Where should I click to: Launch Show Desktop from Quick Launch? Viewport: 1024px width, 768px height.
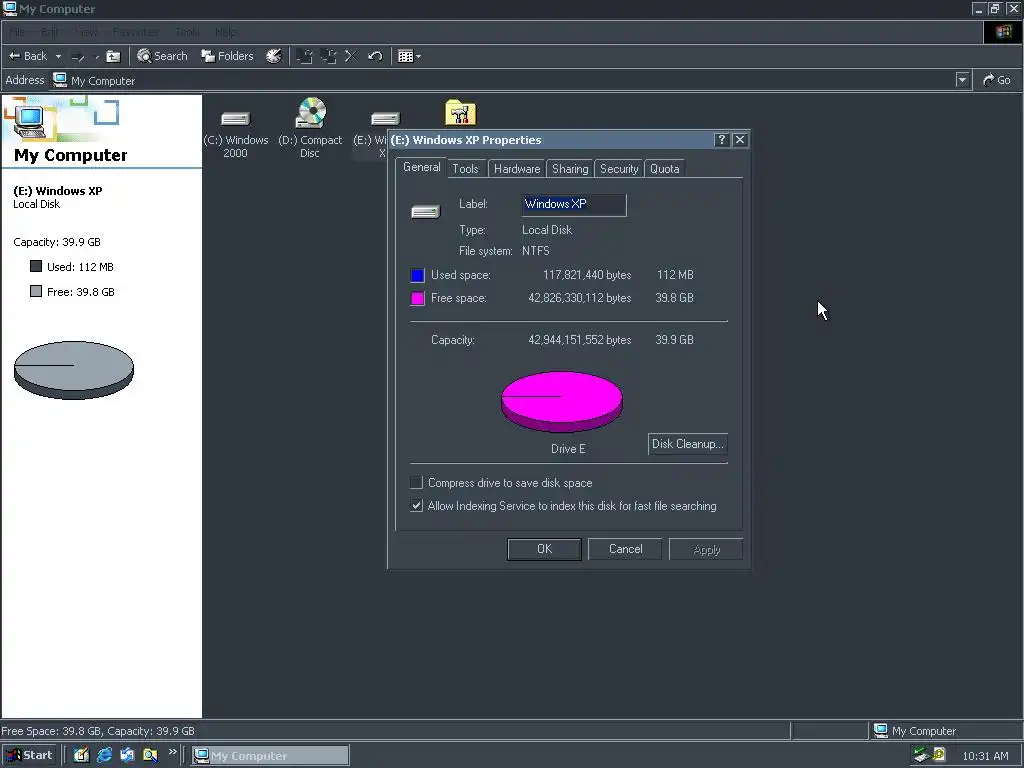pyautogui.click(x=81, y=756)
